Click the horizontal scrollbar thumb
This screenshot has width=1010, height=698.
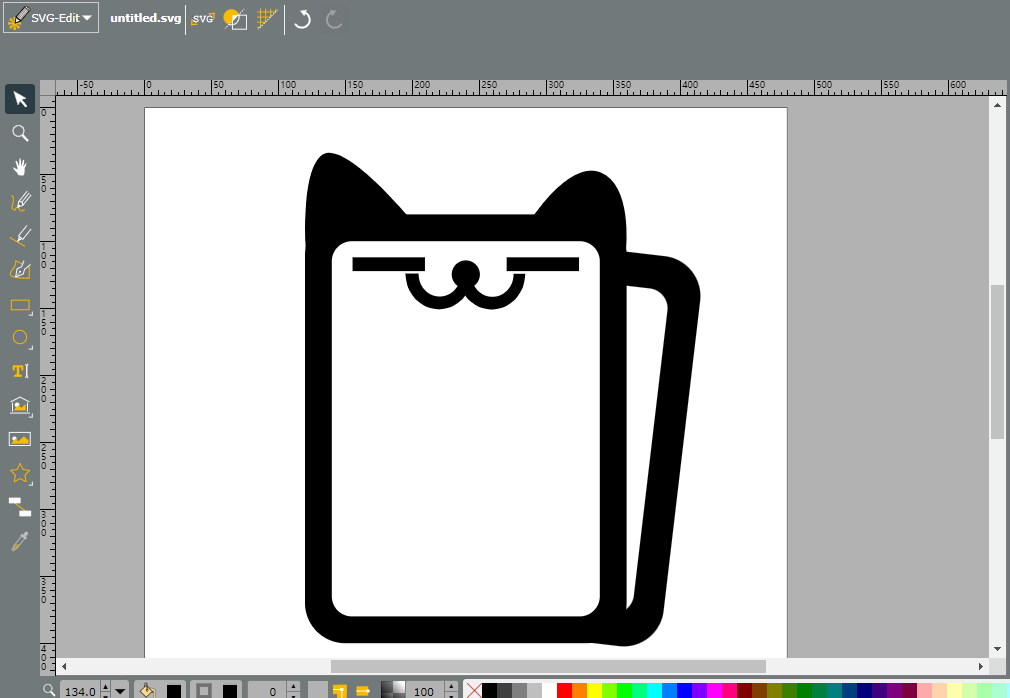pos(548,666)
